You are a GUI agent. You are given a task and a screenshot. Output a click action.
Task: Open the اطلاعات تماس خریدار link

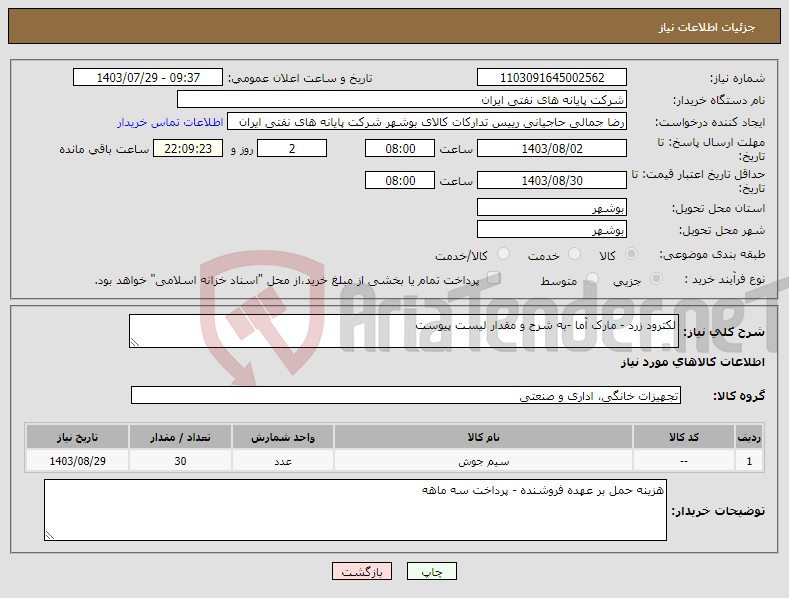coord(170,122)
